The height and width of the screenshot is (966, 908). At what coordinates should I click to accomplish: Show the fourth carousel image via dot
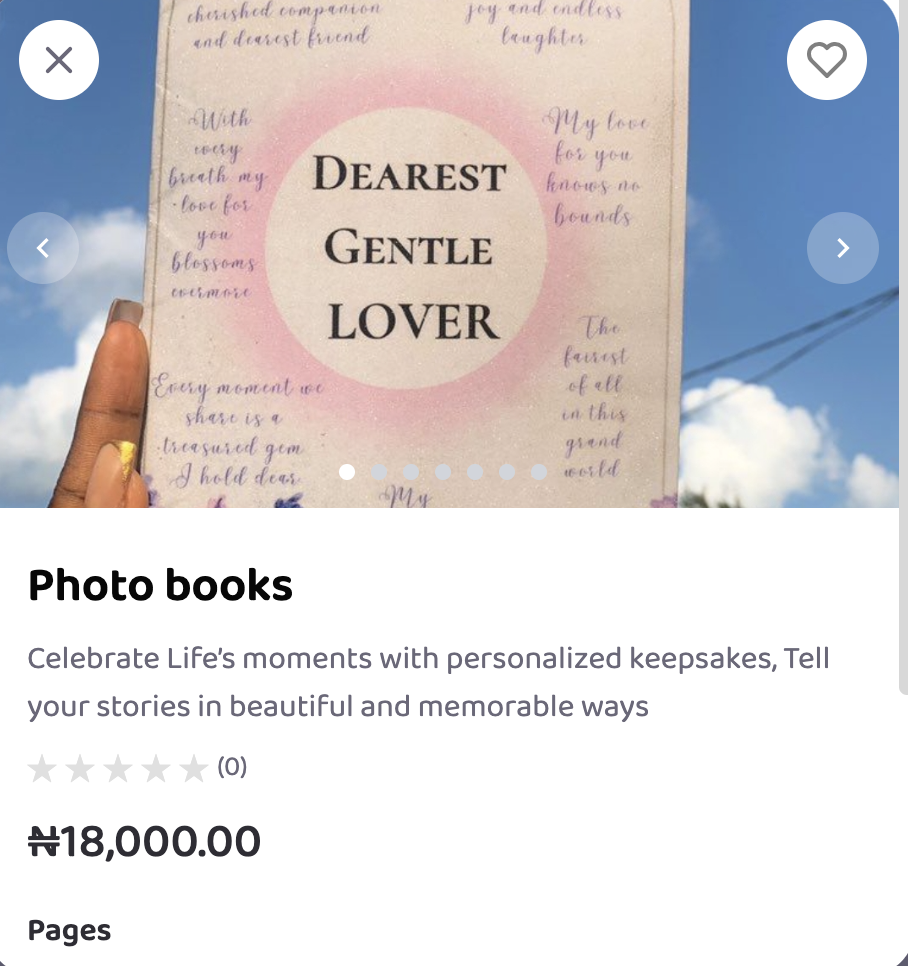point(443,472)
